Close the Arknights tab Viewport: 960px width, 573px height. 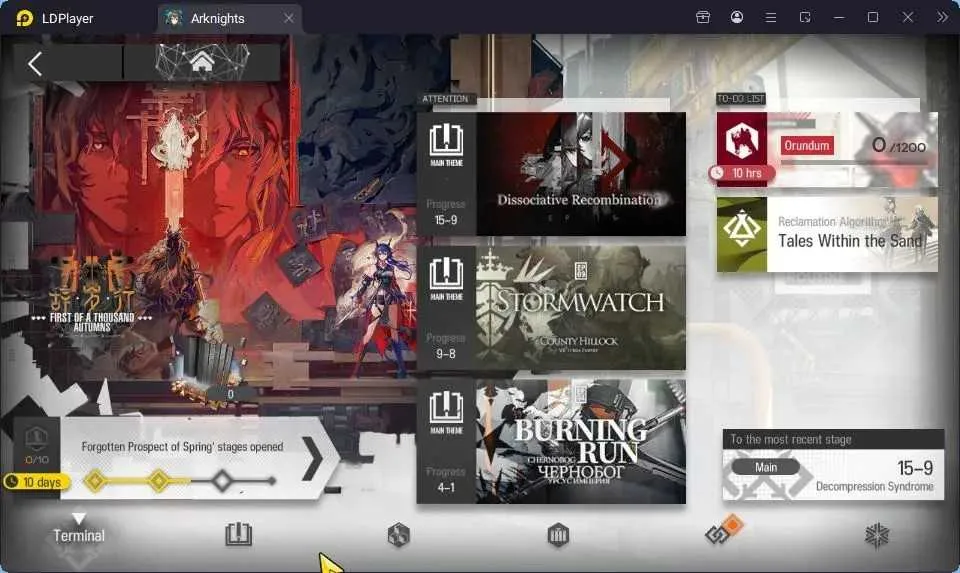[x=289, y=18]
